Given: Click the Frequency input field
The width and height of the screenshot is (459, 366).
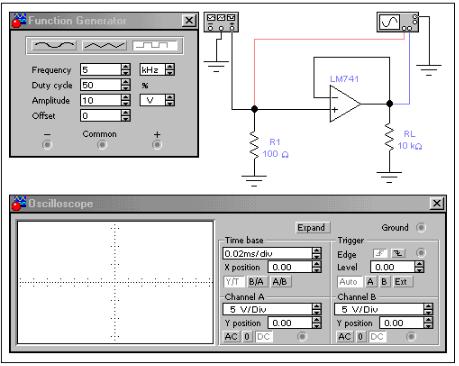Looking at the screenshot, I should point(100,69).
